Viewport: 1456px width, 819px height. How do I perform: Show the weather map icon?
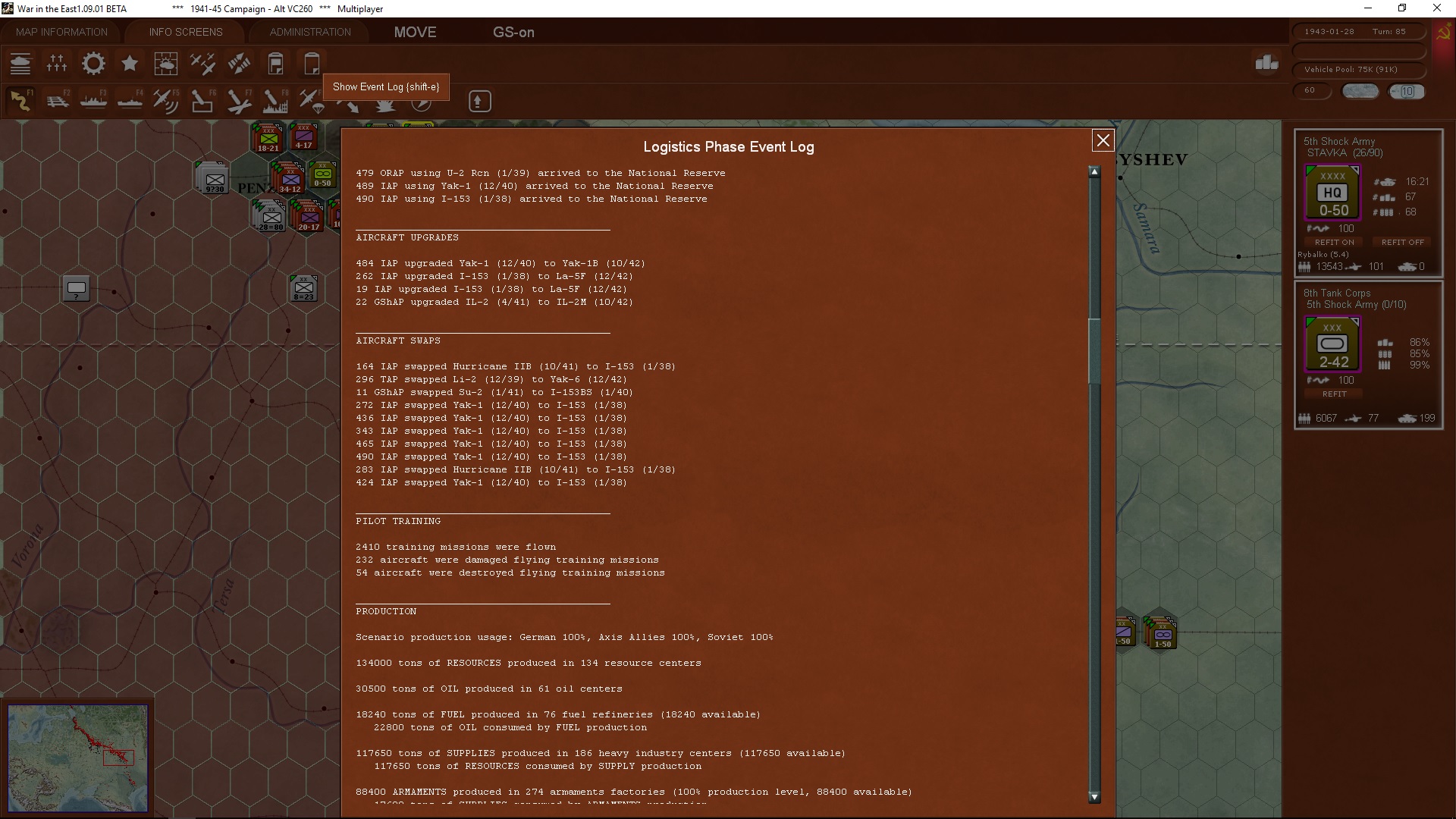[165, 64]
